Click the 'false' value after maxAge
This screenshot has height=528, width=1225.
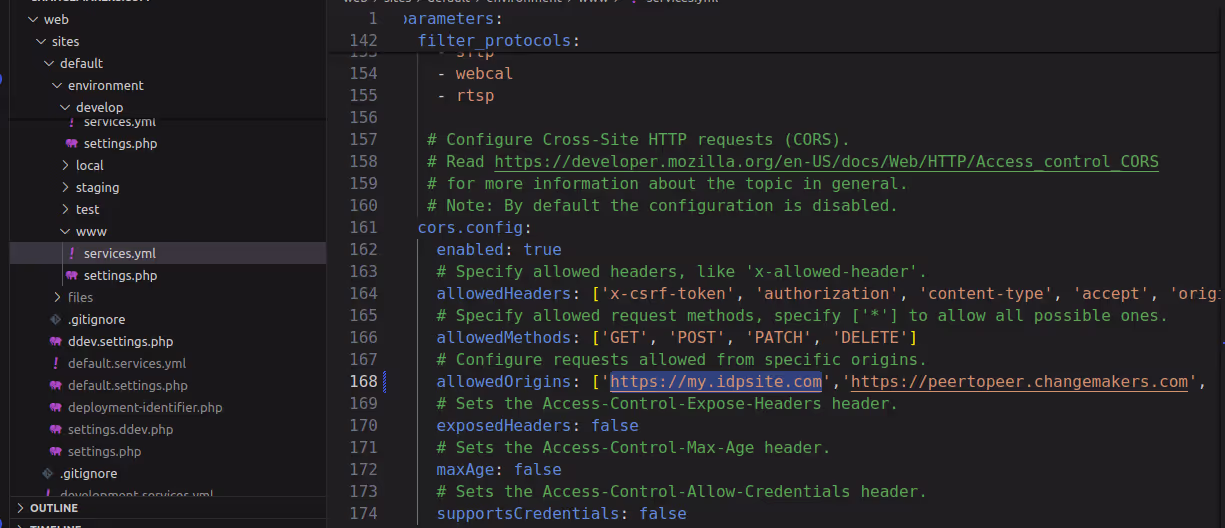537,470
